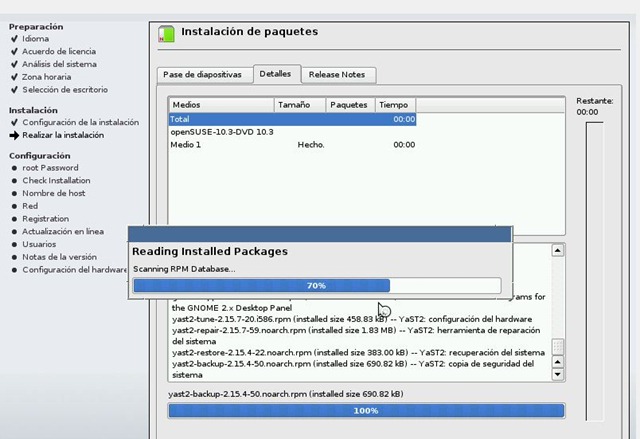The image size is (640, 439).
Task: Click the checkmark beside Acuerdo de licencia
Action: click(14, 51)
